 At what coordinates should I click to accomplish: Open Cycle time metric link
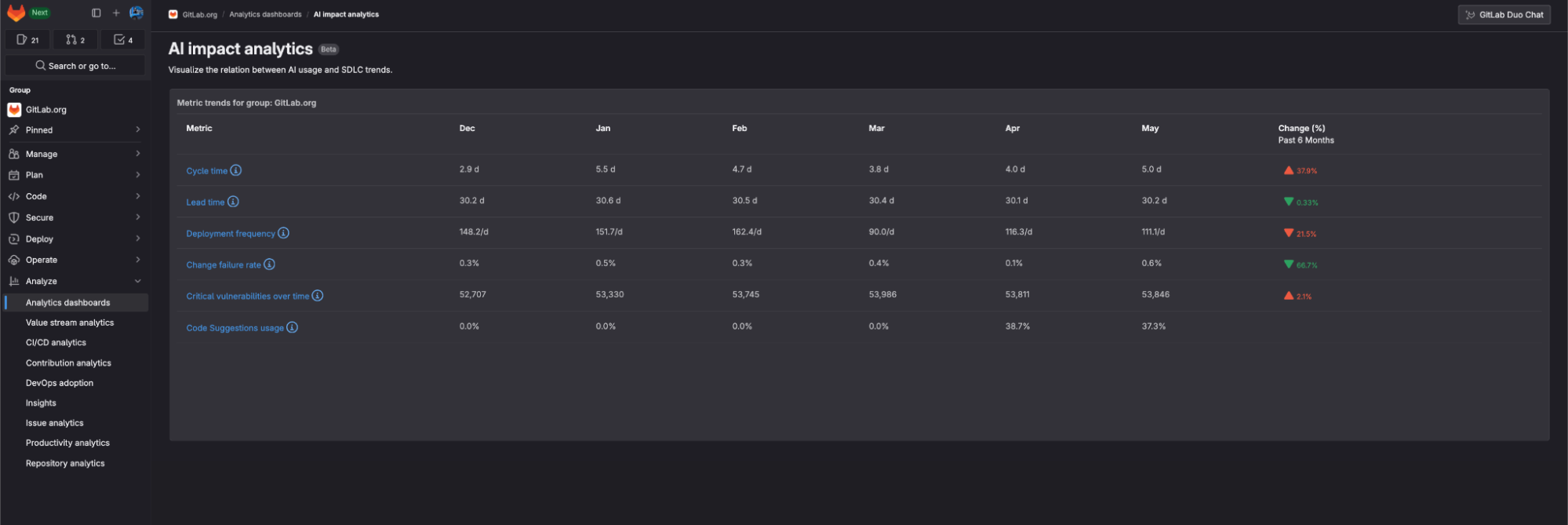click(206, 170)
